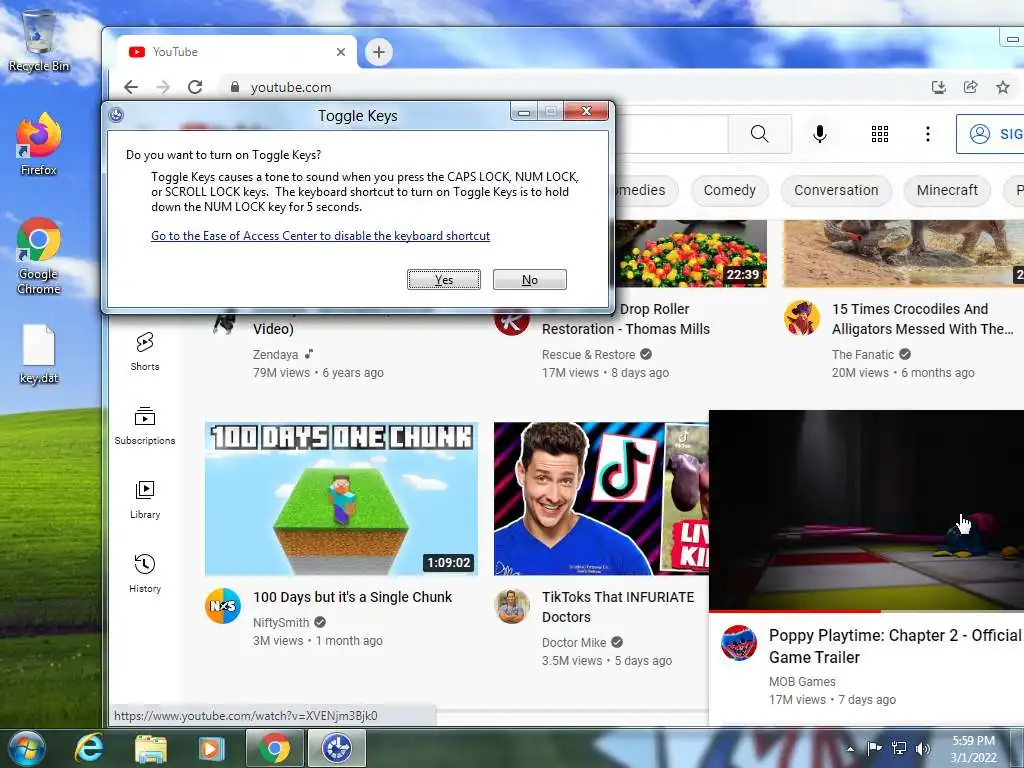Open the Windows Start menu

pyautogui.click(x=26, y=748)
